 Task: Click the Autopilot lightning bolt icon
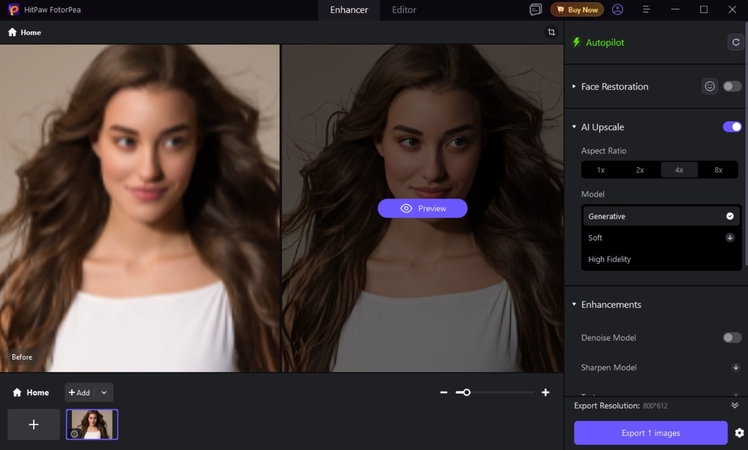[x=576, y=42]
